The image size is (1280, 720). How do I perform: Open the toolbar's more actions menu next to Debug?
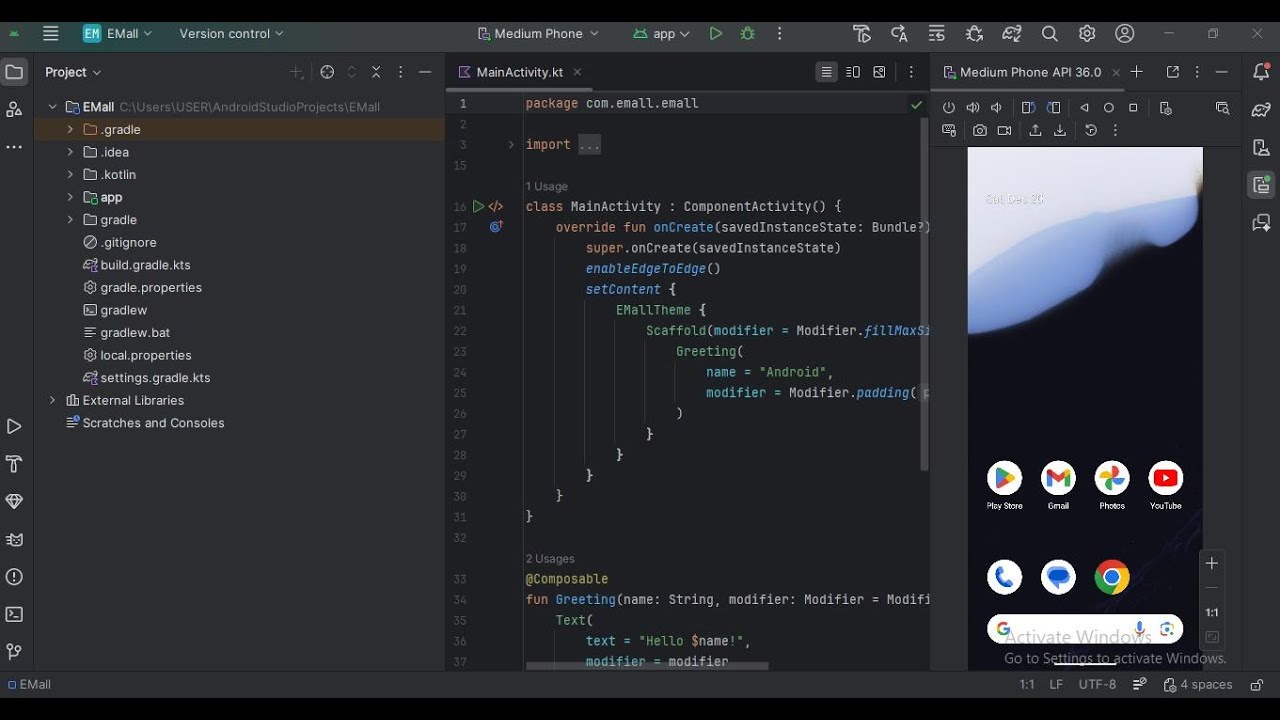point(780,33)
